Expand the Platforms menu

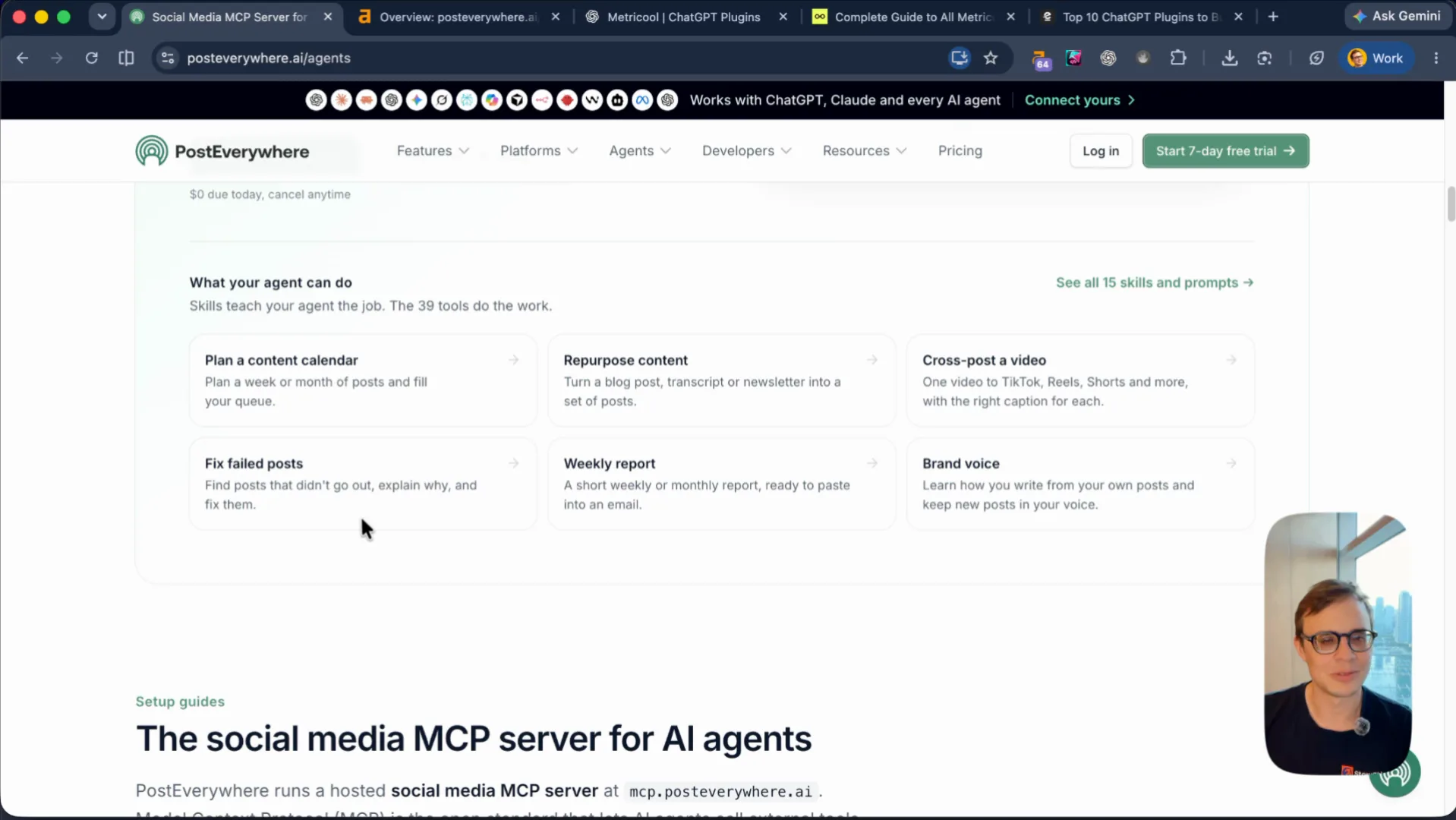click(539, 150)
